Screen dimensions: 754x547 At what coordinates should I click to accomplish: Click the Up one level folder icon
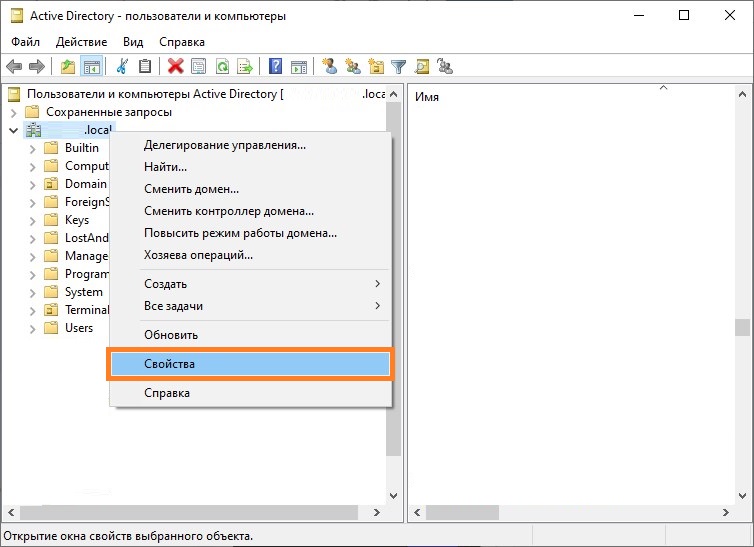click(x=68, y=67)
